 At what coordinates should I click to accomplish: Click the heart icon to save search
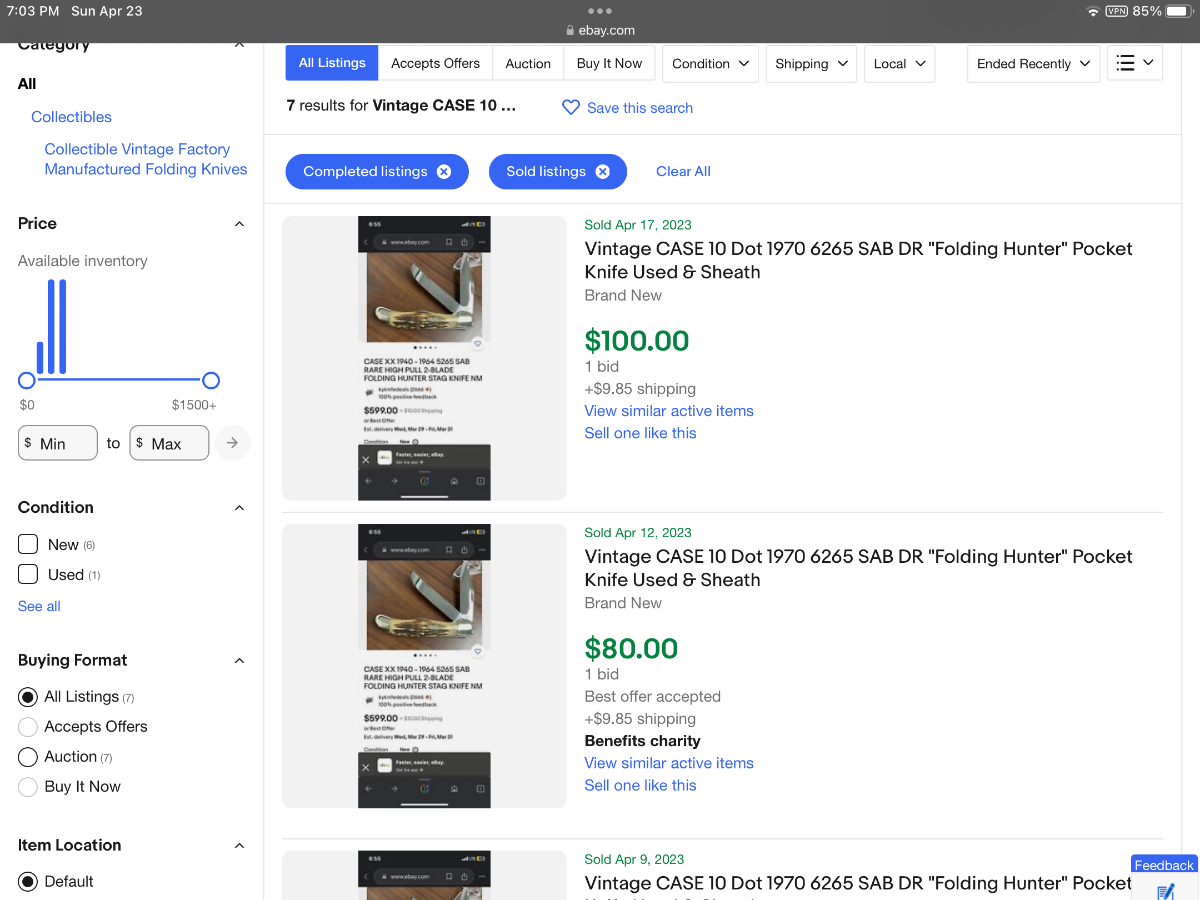pos(571,108)
